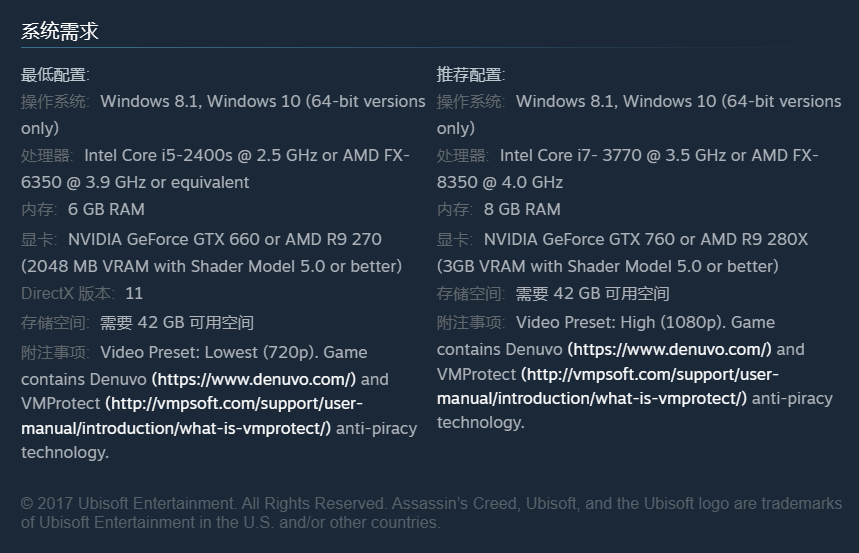This screenshot has width=859, height=553.
Task: Click the 8 GB RAM memory entry
Action: (x=522, y=210)
